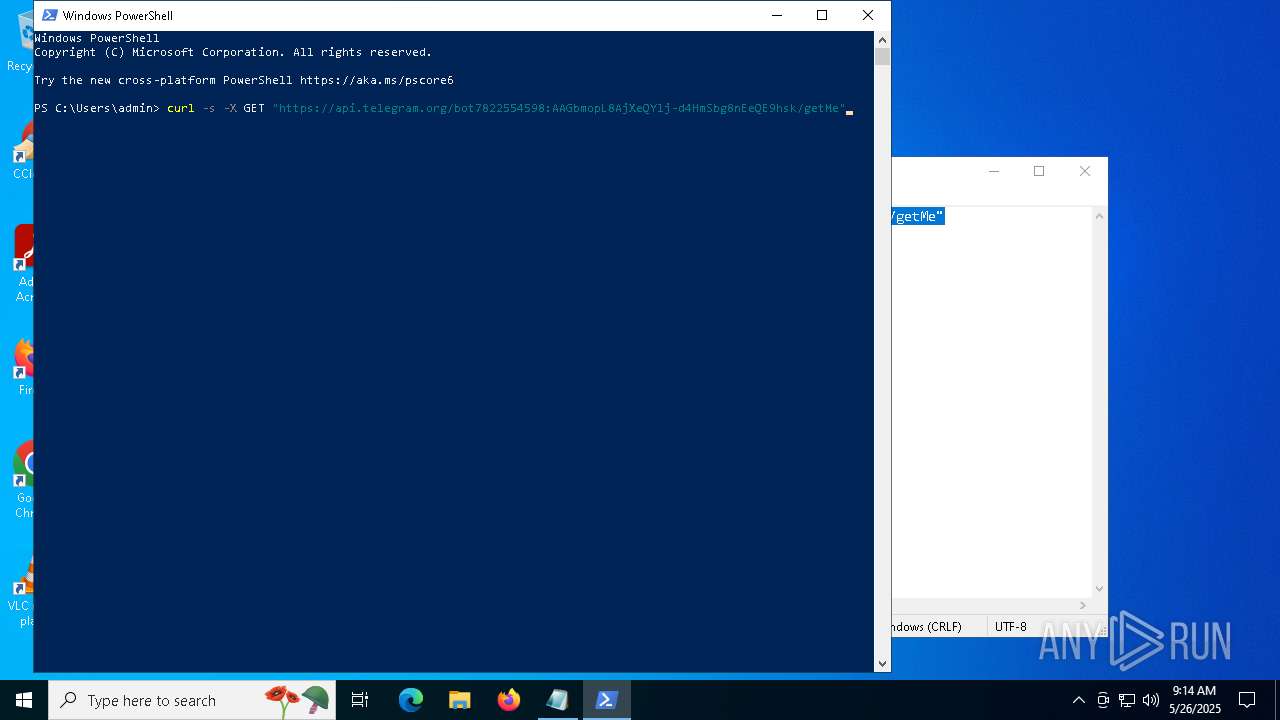Click the curl command word
This screenshot has height=720, width=1280.
click(181, 108)
